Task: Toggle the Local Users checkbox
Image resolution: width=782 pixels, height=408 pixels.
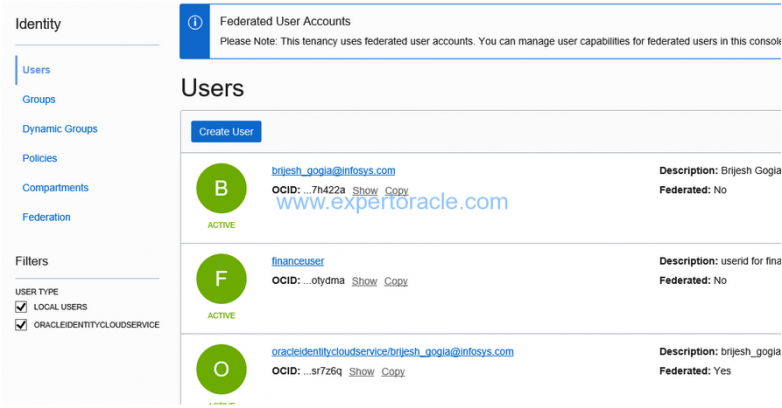Action: point(21,307)
